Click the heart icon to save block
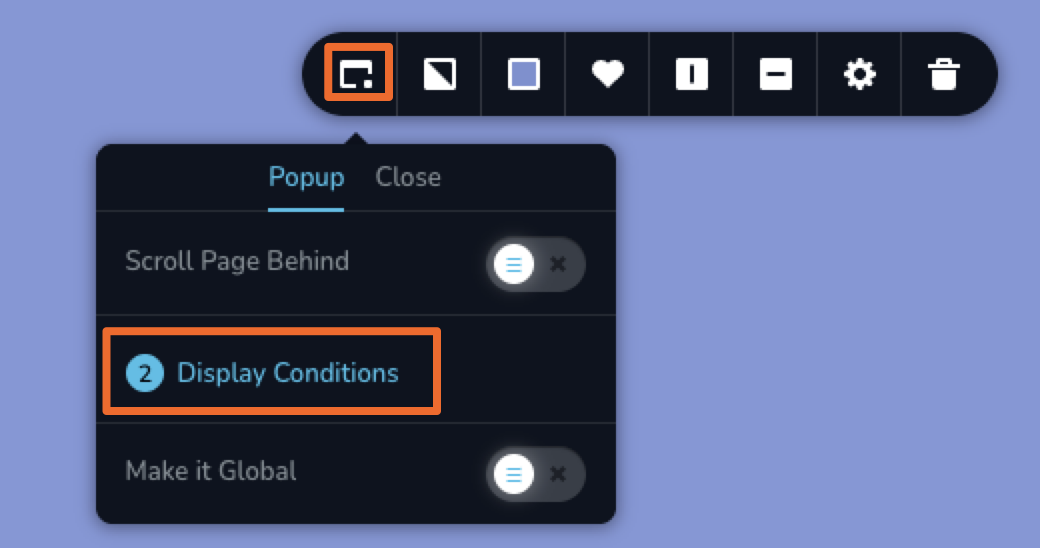 [x=608, y=73]
